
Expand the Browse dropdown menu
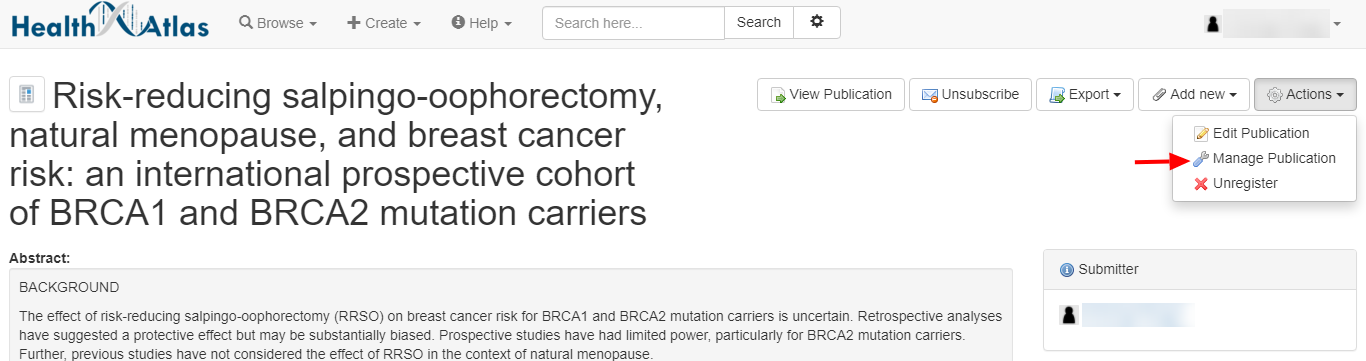[x=278, y=23]
